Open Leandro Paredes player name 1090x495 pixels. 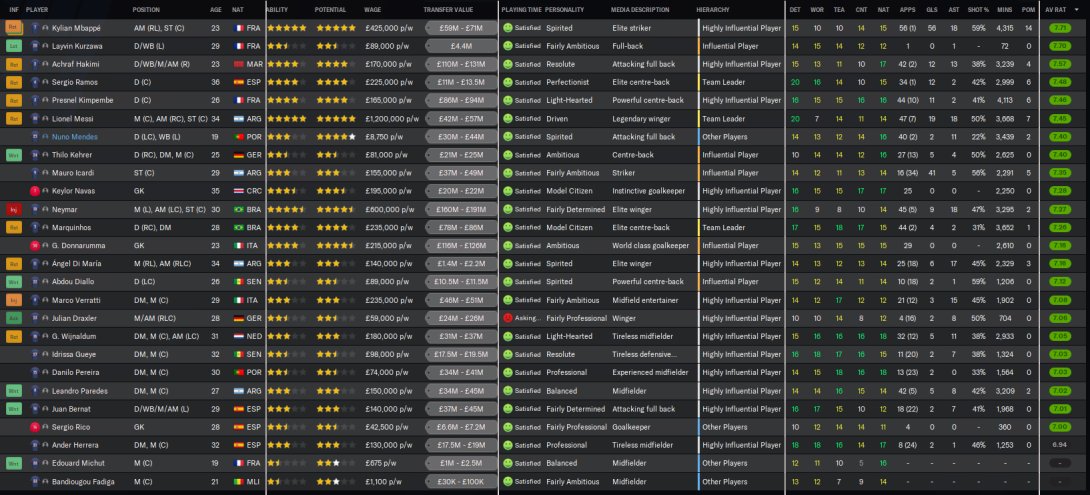point(79,391)
